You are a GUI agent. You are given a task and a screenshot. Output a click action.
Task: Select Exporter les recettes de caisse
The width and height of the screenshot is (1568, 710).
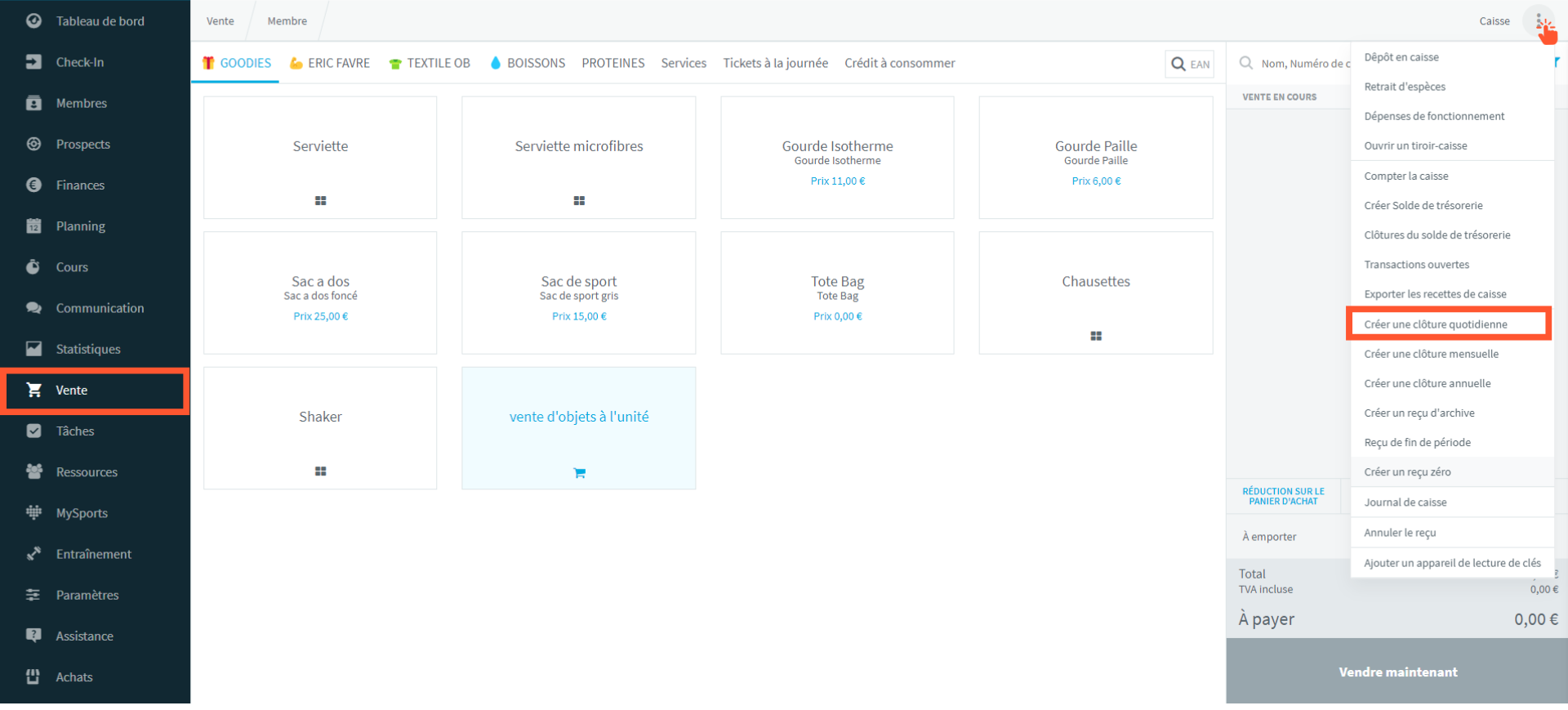[1452, 293]
